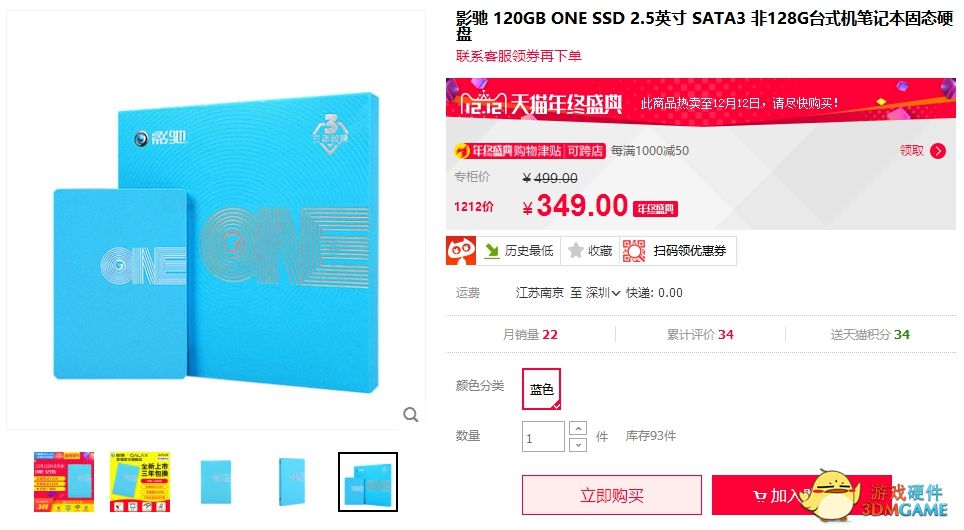964x530 pixels.
Task: Click the quantity input field
Action: (x=543, y=437)
